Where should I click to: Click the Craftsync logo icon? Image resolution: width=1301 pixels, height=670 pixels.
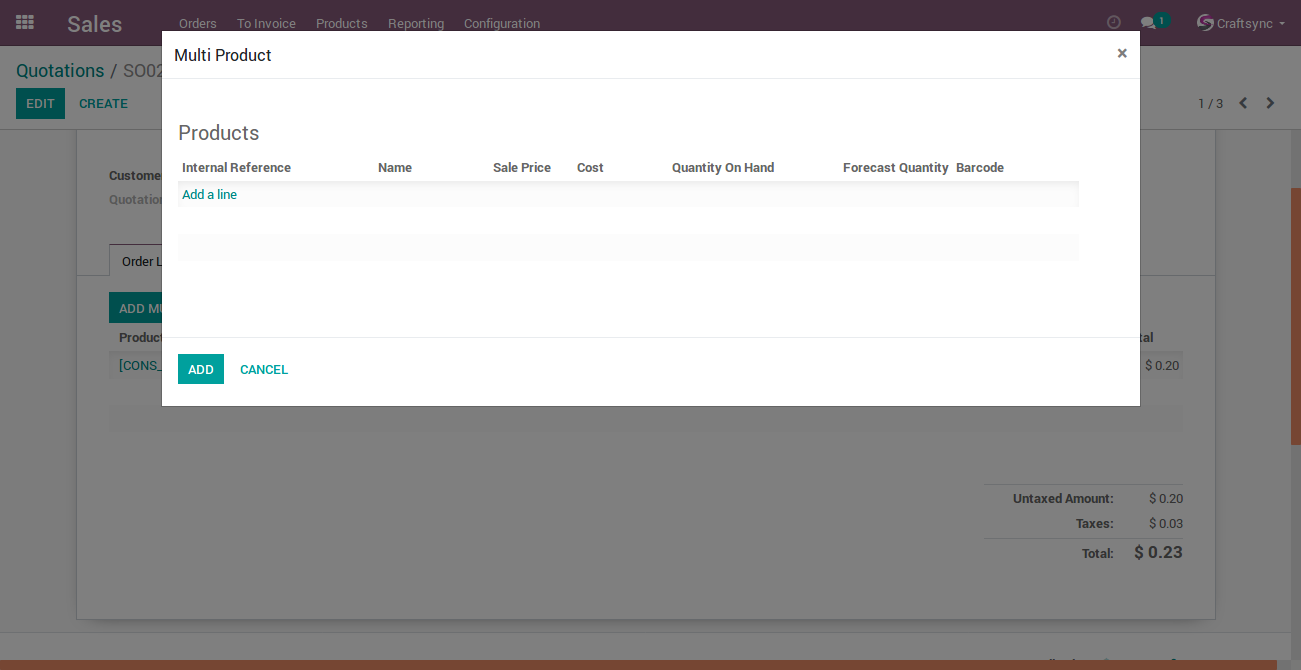click(x=1205, y=22)
